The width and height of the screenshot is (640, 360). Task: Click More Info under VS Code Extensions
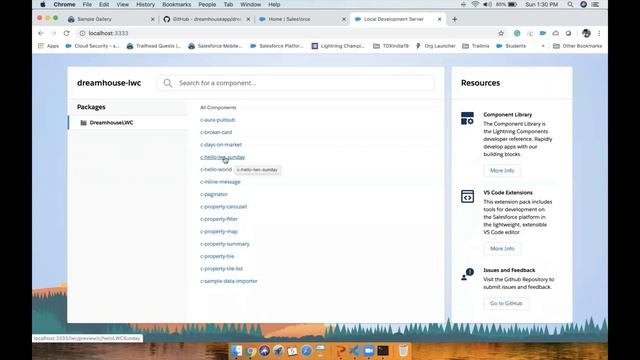click(502, 249)
